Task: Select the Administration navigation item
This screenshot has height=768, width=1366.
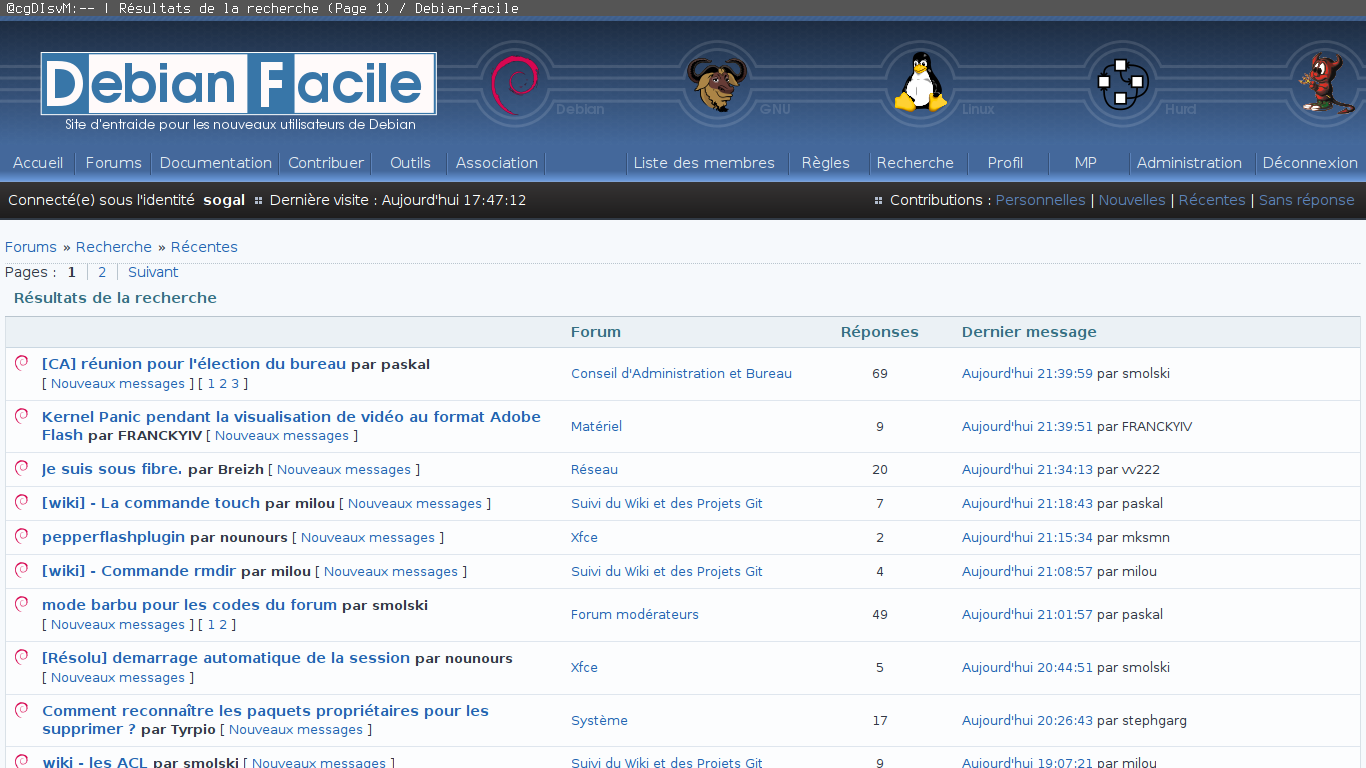Action: pyautogui.click(x=1189, y=163)
